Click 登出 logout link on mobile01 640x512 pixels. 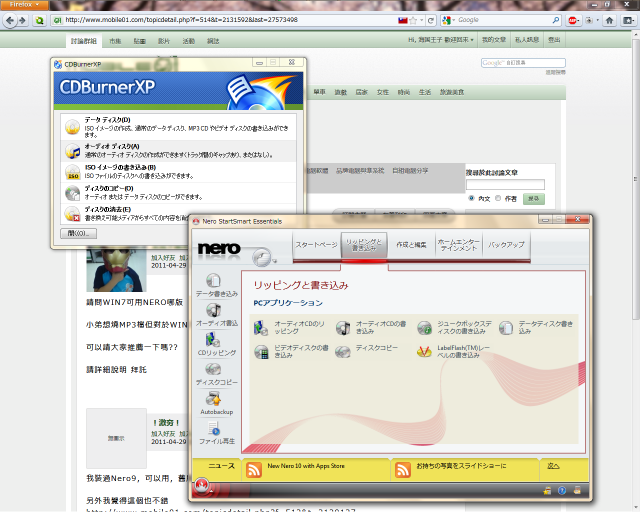pos(554,40)
